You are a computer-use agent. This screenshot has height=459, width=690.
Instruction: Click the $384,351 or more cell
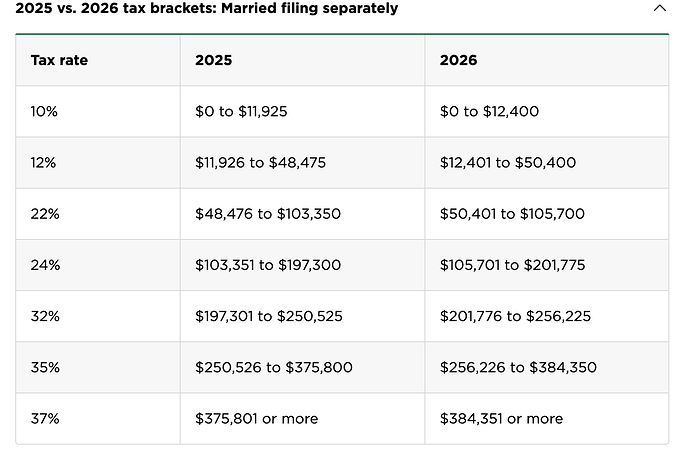(x=501, y=418)
